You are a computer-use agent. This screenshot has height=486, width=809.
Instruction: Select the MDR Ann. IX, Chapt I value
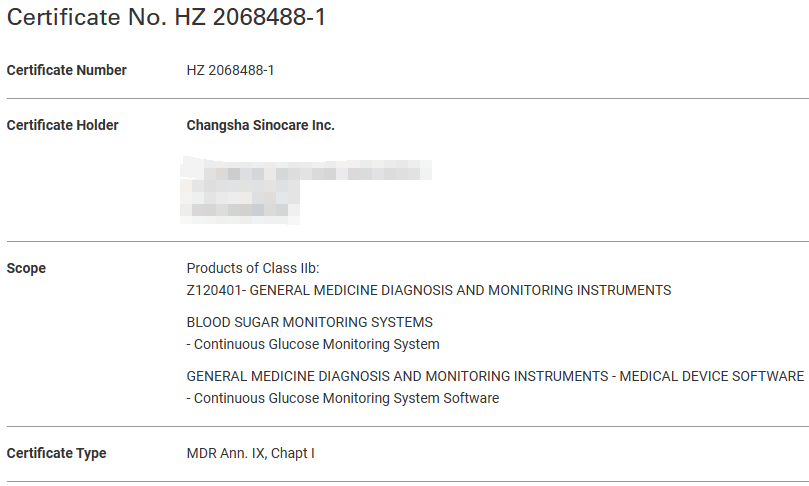[250, 453]
